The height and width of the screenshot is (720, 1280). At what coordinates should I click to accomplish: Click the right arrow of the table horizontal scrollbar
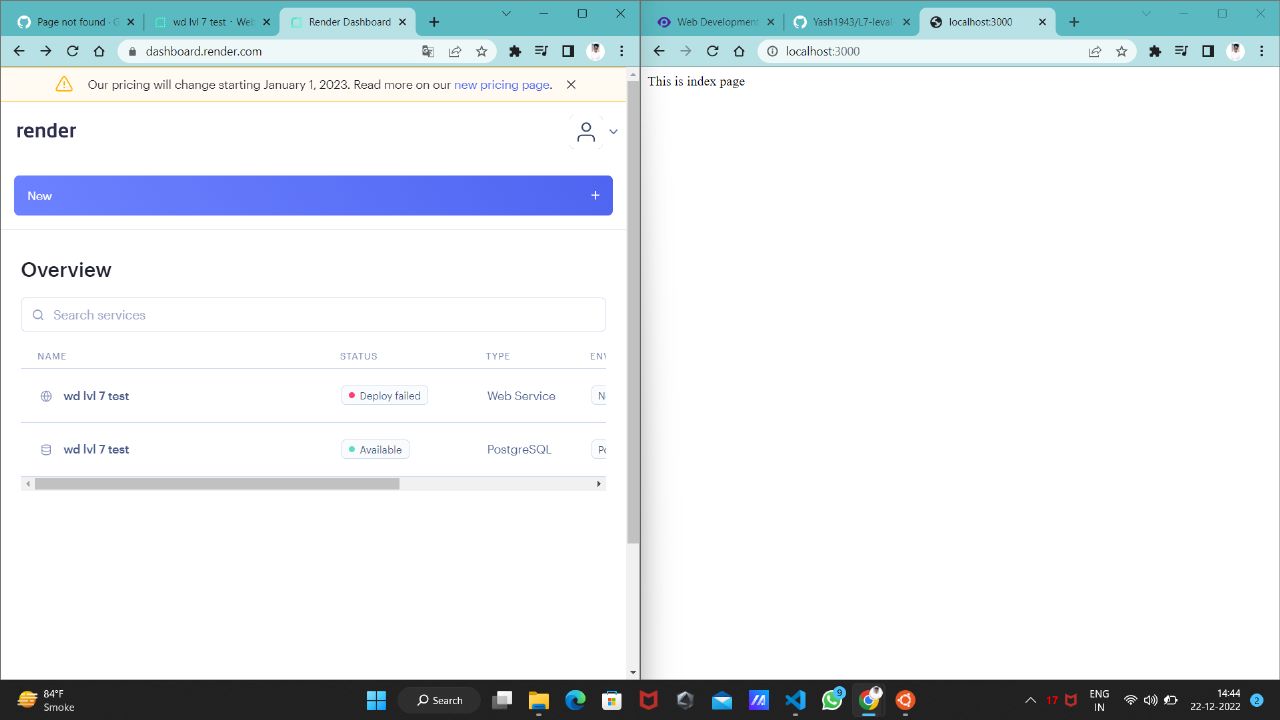[x=599, y=484]
